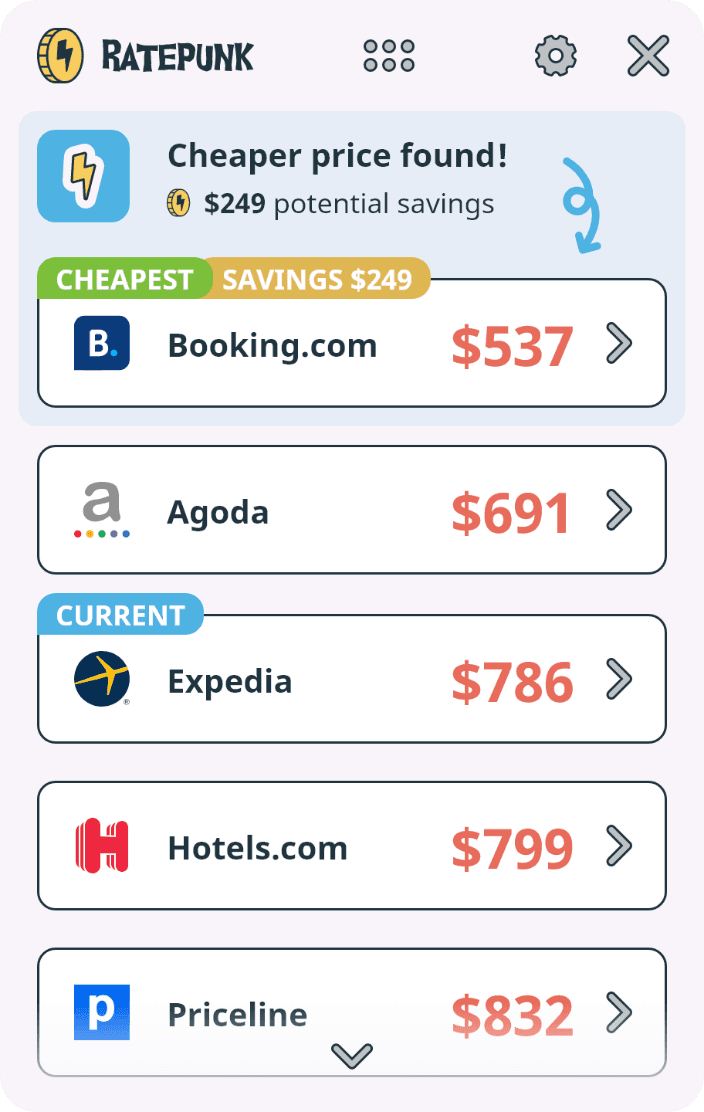The height and width of the screenshot is (1112, 704).
Task: Click the Priceline $832 offer row
Action: (x=352, y=1012)
